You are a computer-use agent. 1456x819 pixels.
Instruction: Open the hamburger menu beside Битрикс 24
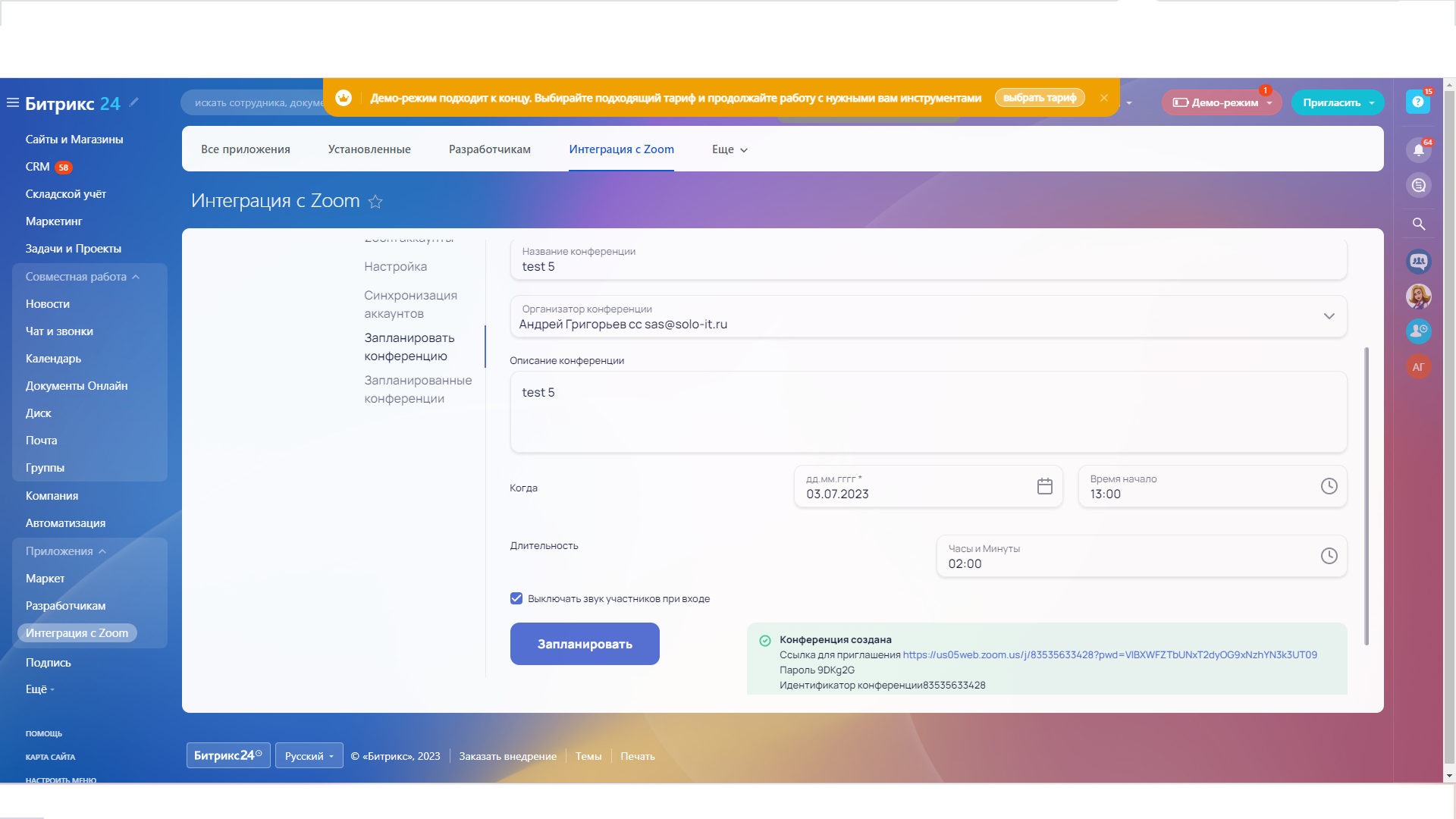tap(13, 102)
